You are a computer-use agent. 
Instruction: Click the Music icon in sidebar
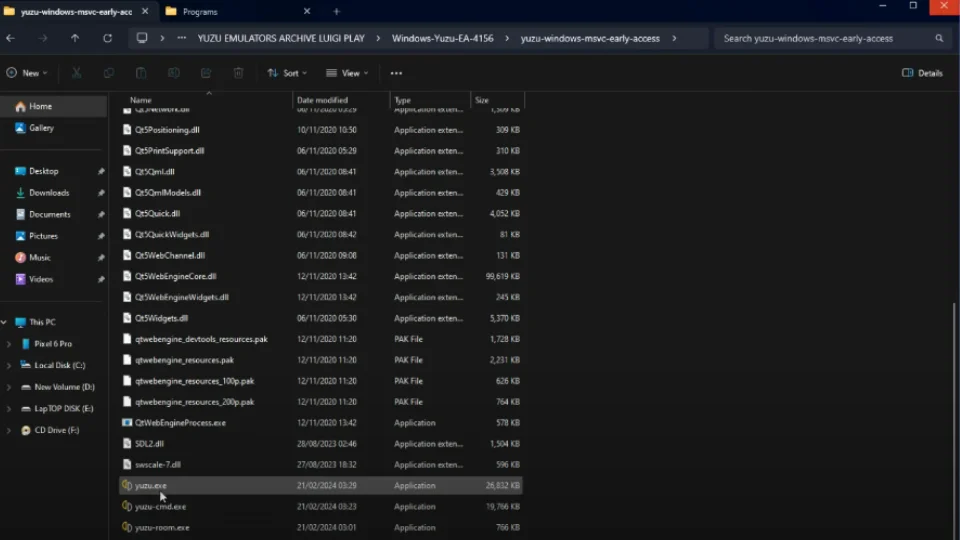20,258
